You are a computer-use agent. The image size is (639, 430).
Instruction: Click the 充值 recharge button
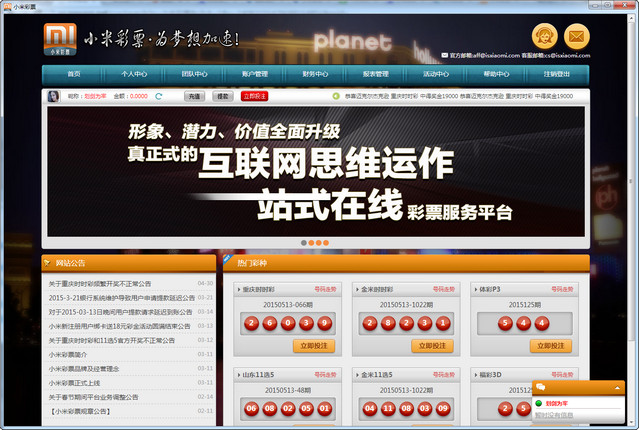[x=194, y=96]
